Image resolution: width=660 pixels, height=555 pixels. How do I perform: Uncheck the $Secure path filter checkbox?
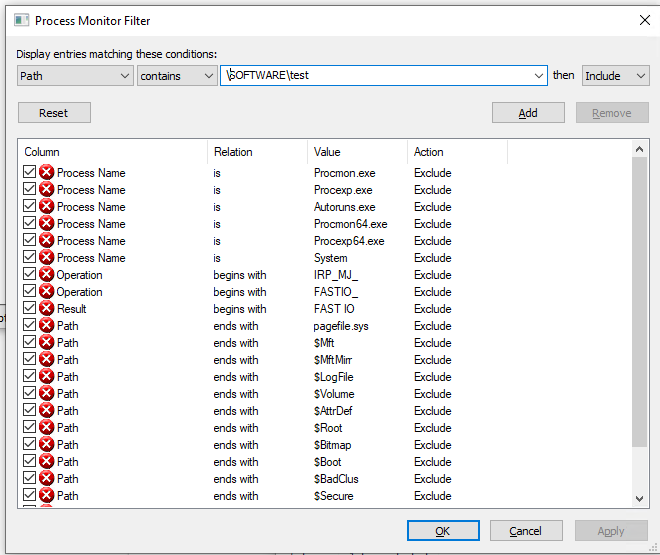29,494
